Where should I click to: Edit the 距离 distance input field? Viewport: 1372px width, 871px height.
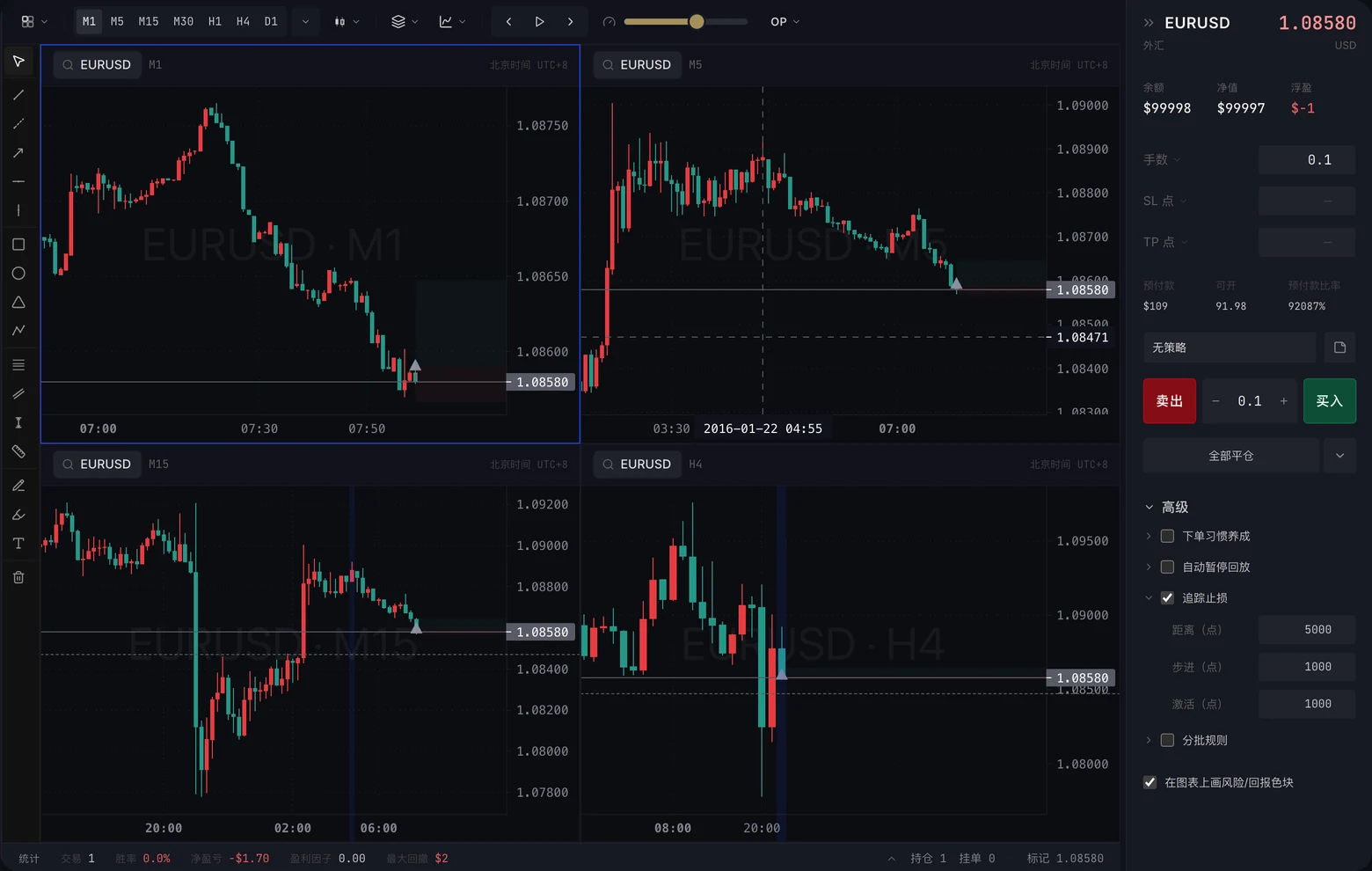pyautogui.click(x=1307, y=630)
